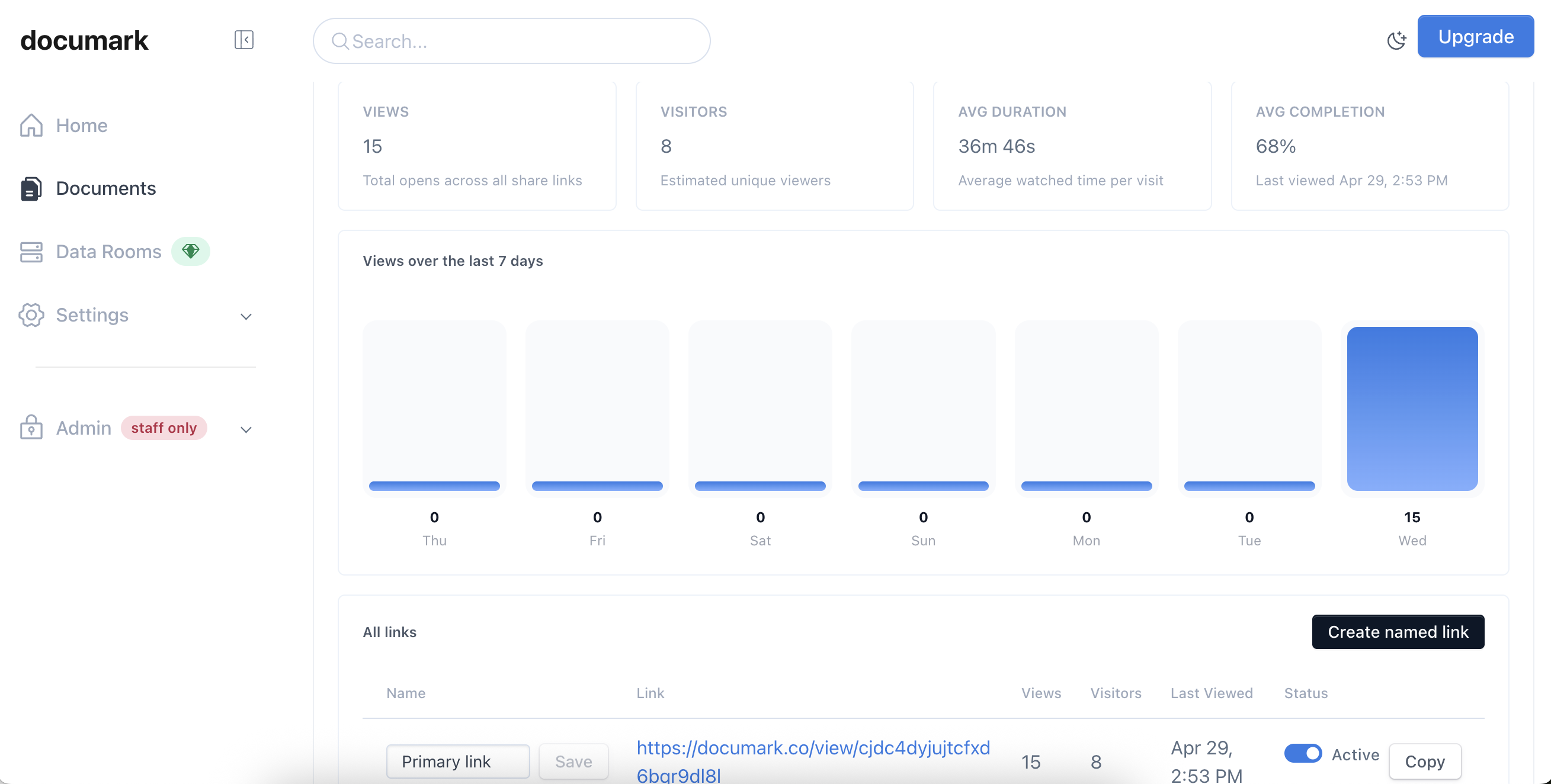
Task: Open the Home menu item
Action: (82, 125)
